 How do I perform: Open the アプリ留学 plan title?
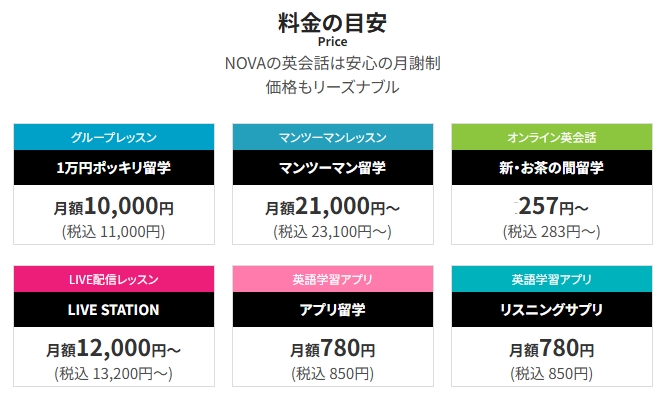pos(332,310)
